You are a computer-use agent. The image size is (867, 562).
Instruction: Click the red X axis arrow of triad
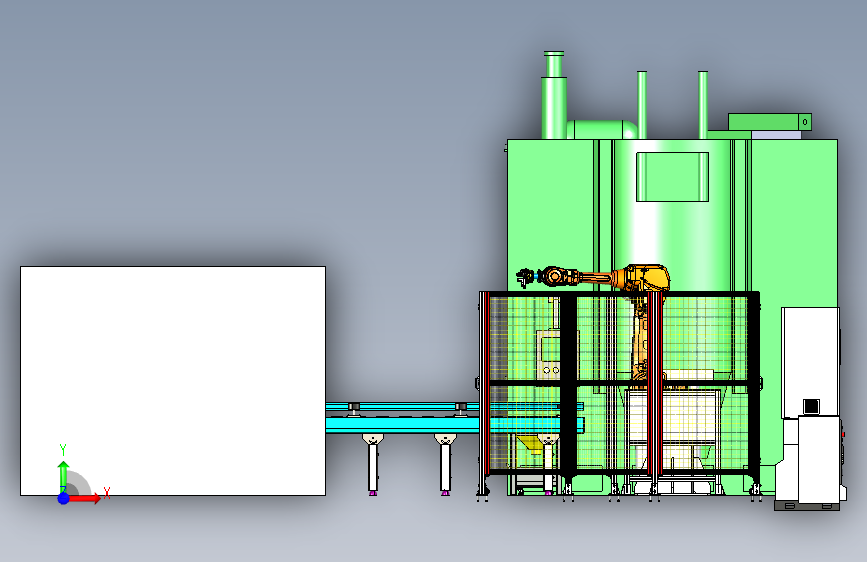point(86,498)
